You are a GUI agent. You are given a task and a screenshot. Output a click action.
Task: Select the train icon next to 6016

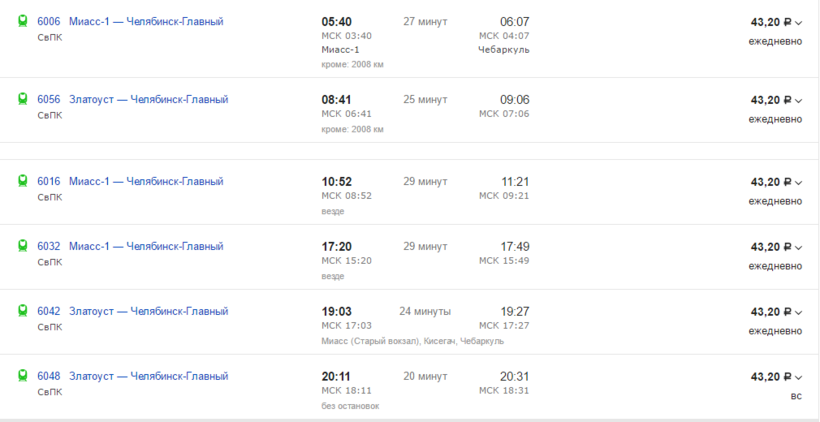(x=22, y=181)
